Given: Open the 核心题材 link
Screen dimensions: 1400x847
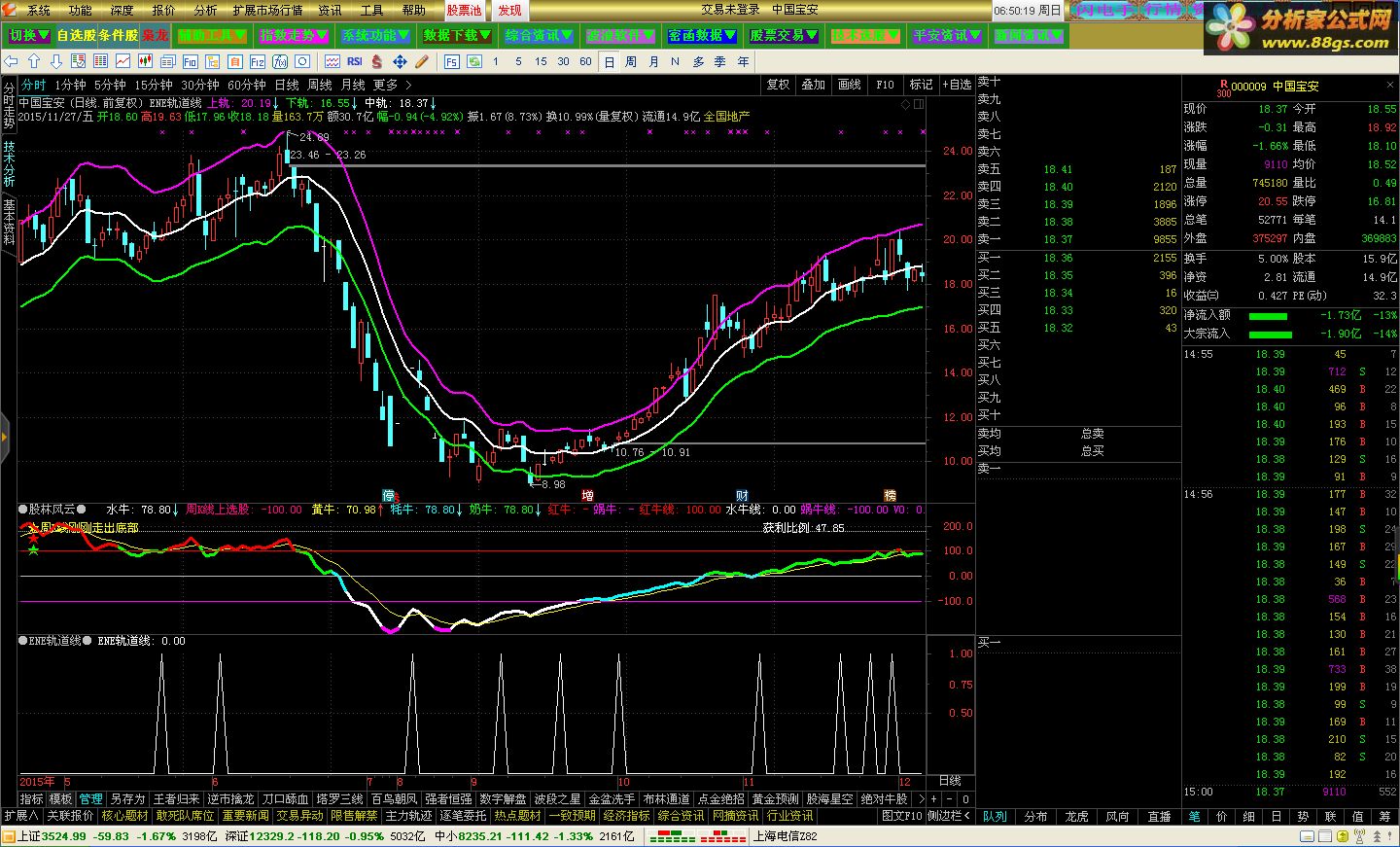Looking at the screenshot, I should pyautogui.click(x=125, y=816).
